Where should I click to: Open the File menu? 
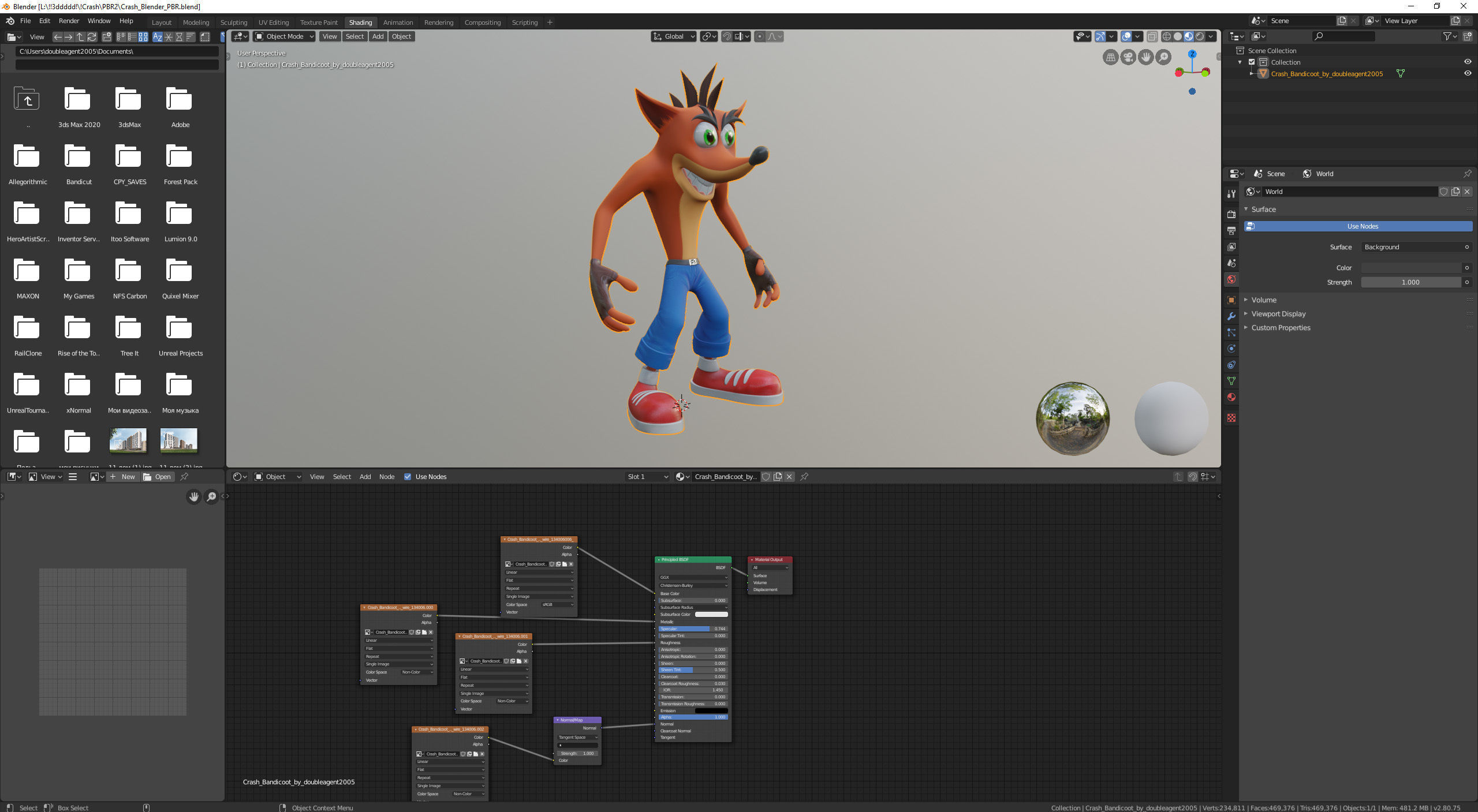[x=25, y=21]
